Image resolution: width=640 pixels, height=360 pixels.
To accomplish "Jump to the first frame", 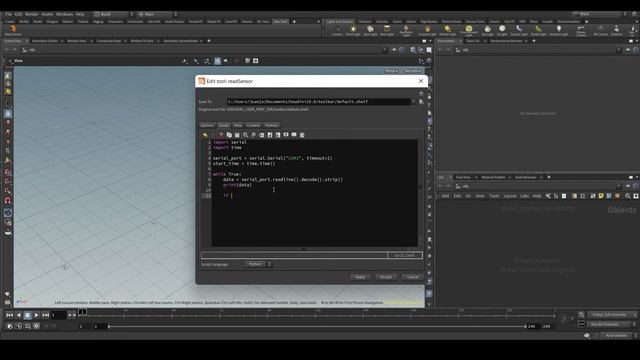I will pyautogui.click(x=9, y=315).
